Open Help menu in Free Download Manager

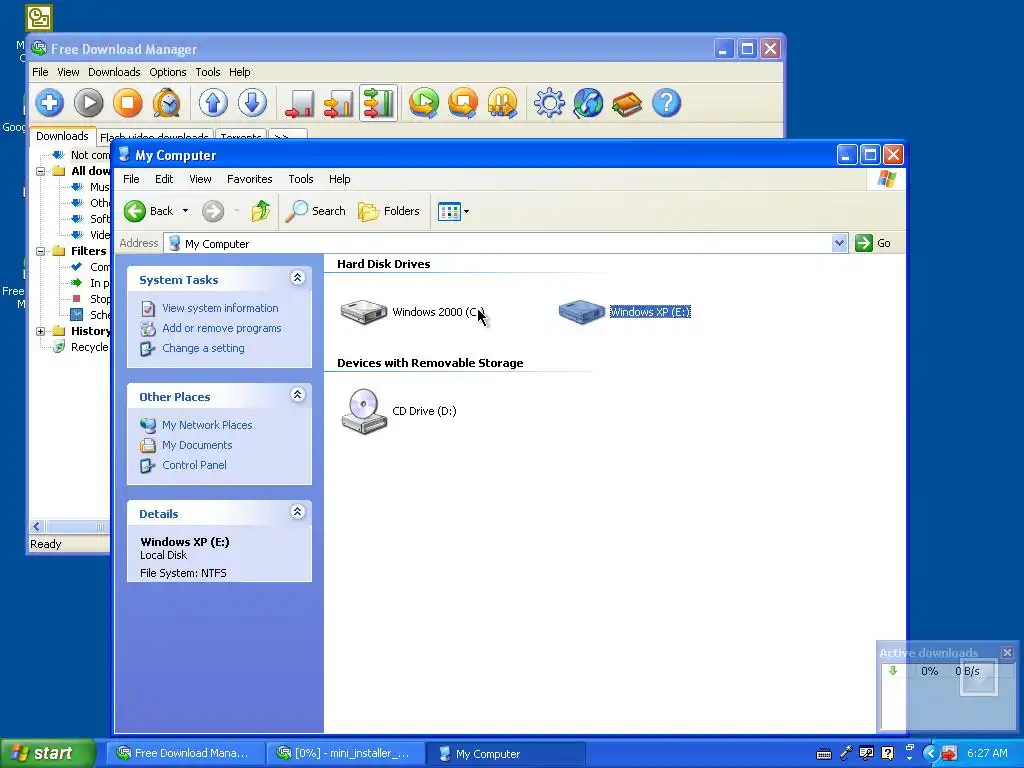pos(240,72)
